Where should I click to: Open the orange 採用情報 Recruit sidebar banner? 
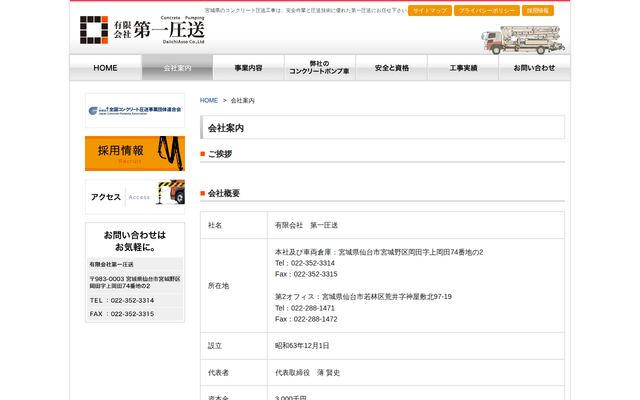(x=135, y=153)
